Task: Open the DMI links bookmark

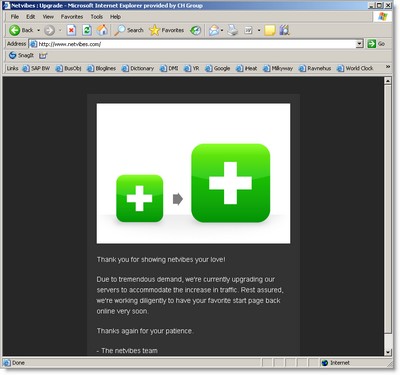Action: coord(169,68)
